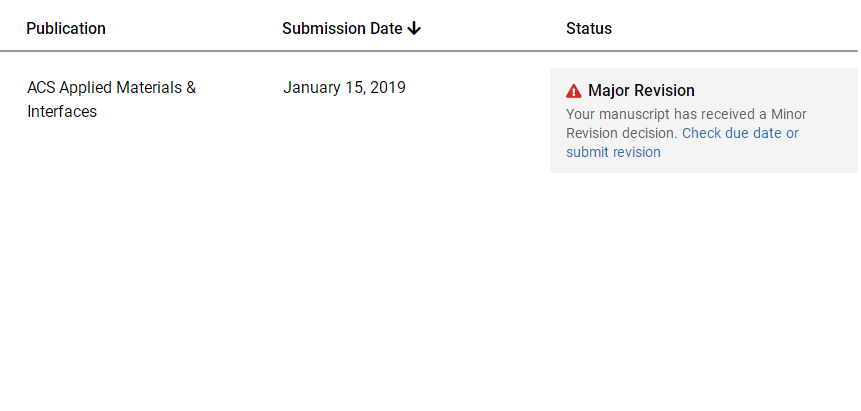The height and width of the screenshot is (411, 861).
Task: Click the word "Minor" in status message
Action: 789,114
